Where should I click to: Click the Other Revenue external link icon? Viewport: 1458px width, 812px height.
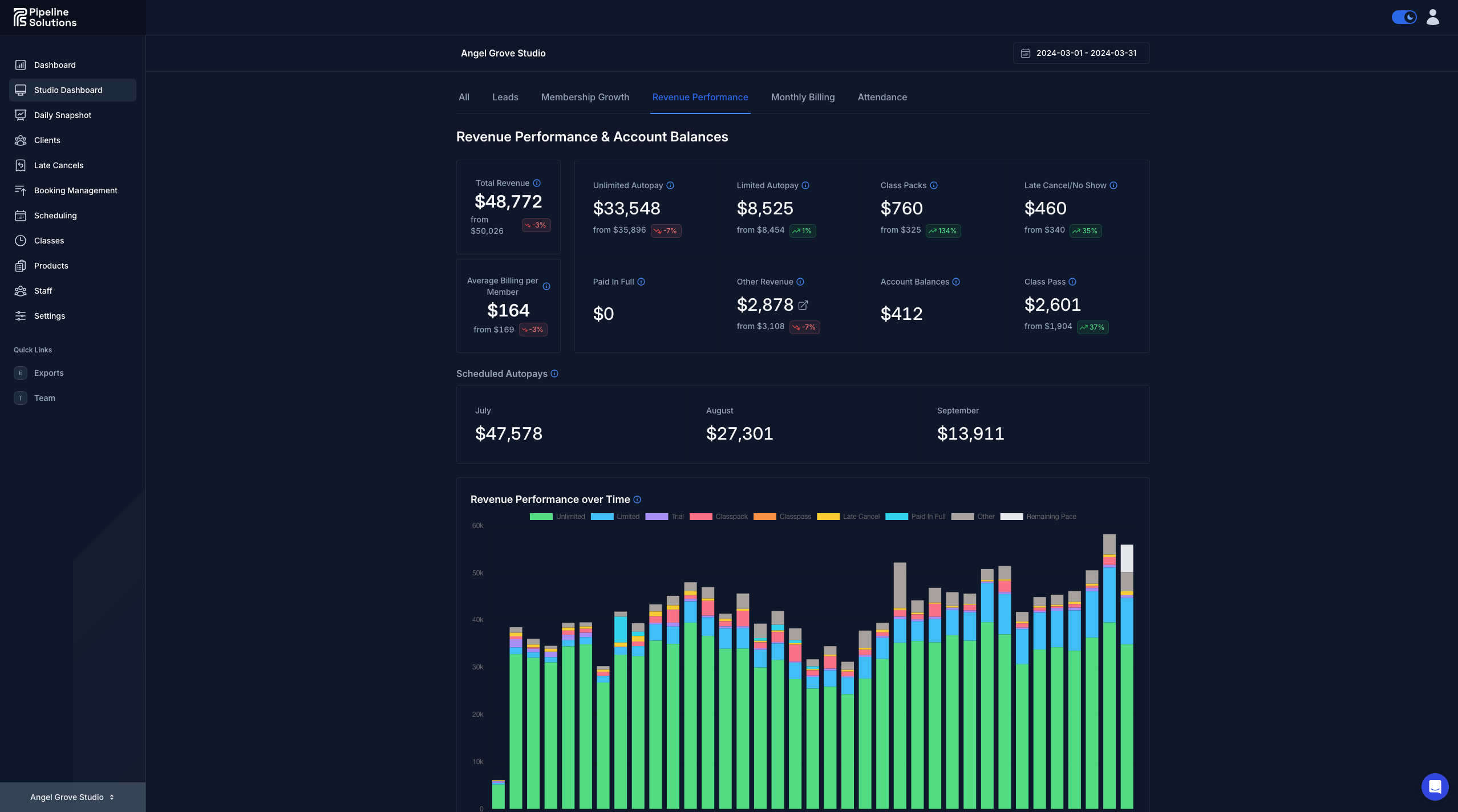point(803,305)
